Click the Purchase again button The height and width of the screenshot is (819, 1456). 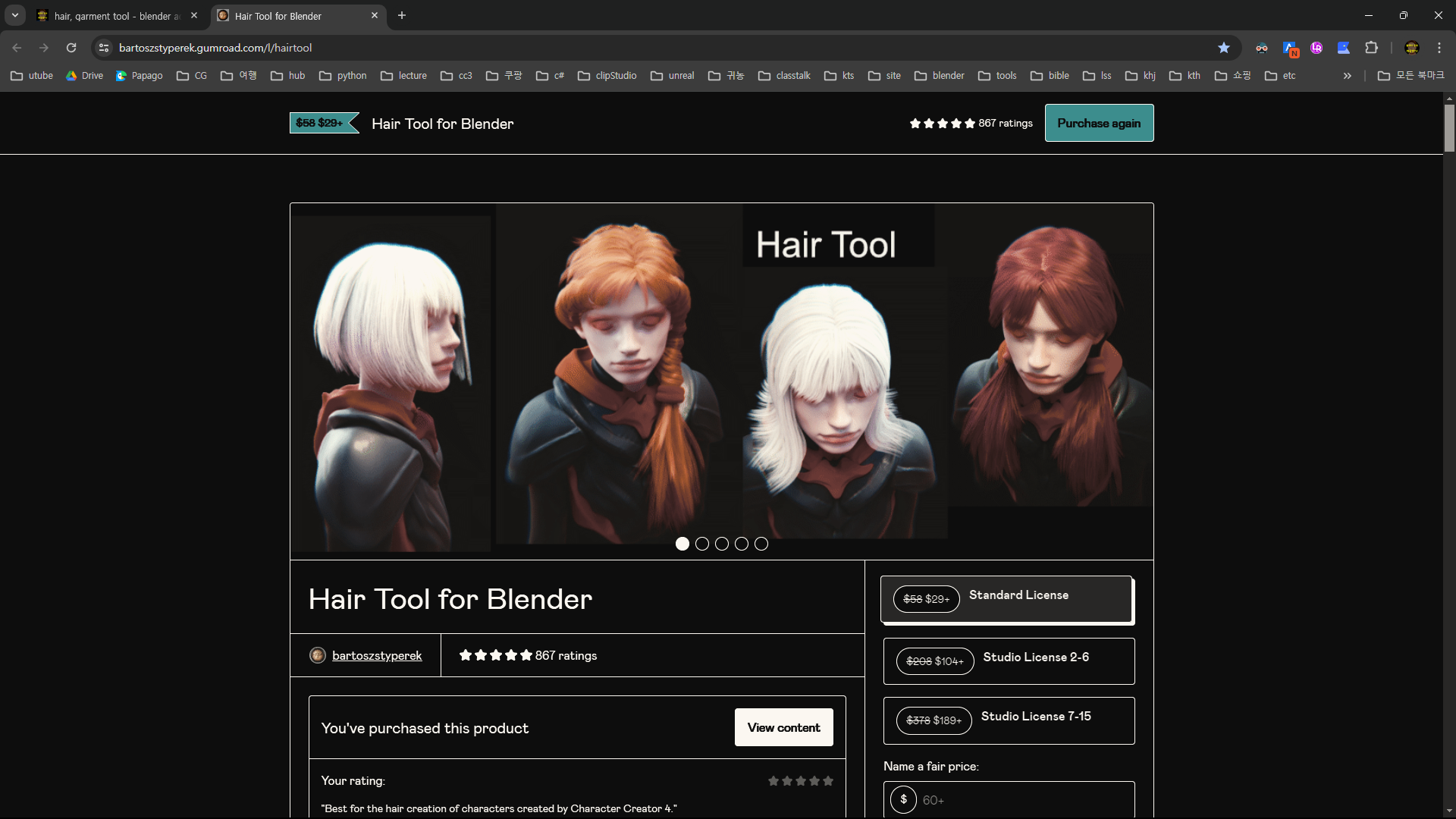(x=1099, y=123)
